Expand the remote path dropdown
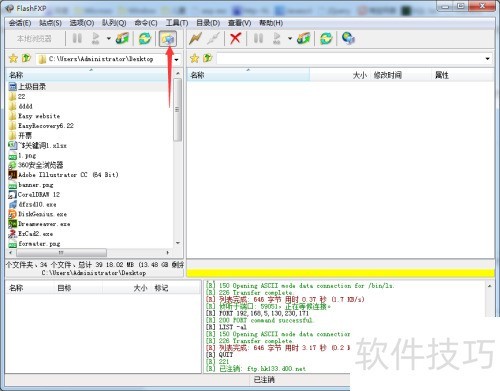 click(488, 59)
